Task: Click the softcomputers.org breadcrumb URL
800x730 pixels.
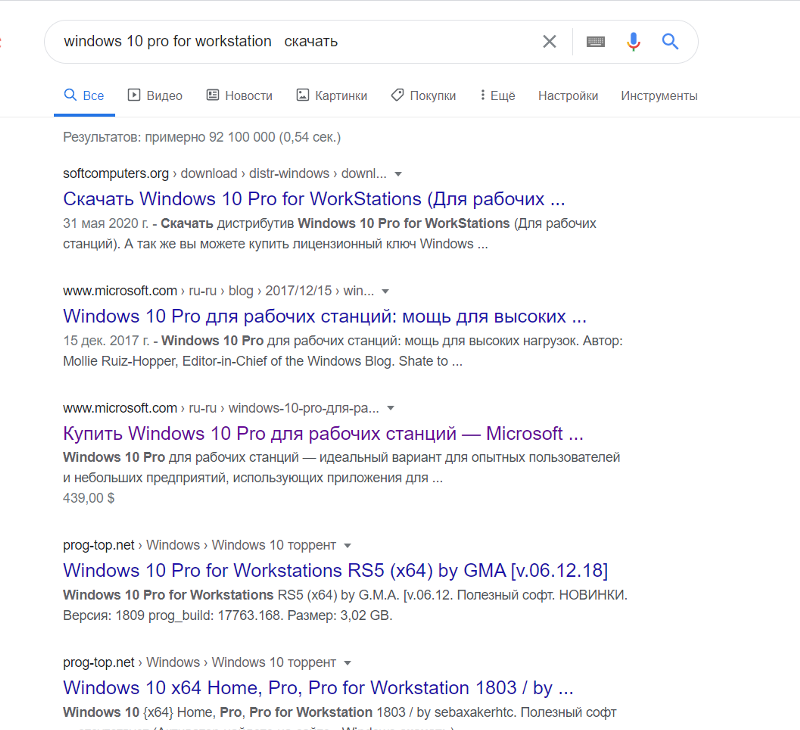Action: coord(224,174)
